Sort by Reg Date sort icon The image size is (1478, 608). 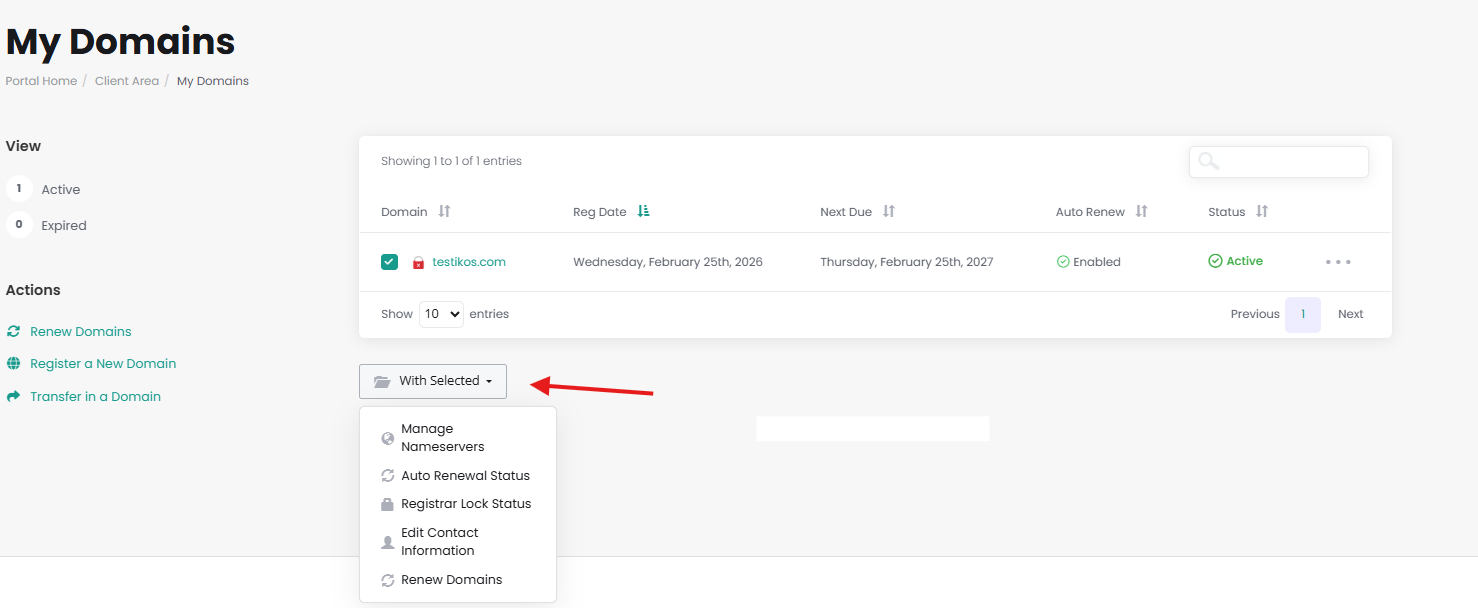tap(644, 212)
